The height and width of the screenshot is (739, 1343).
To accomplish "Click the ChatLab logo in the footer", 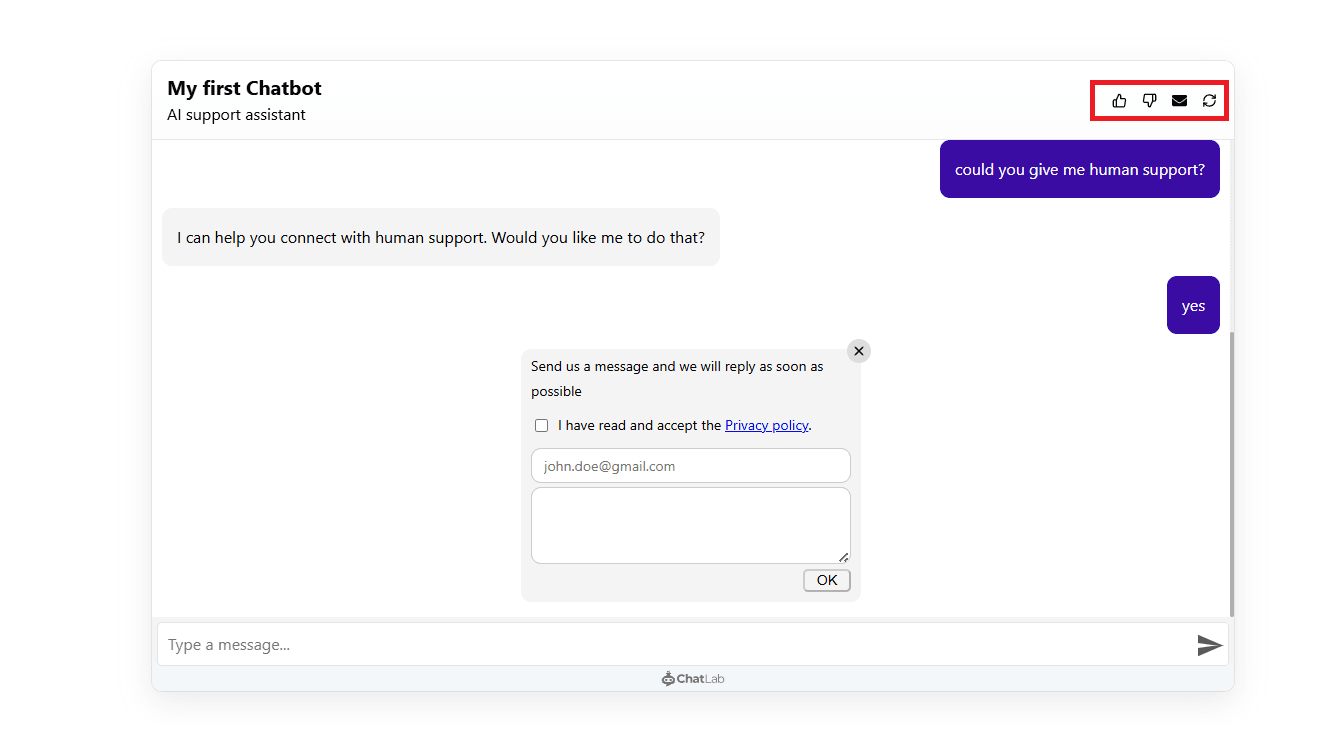I will tap(692, 679).
